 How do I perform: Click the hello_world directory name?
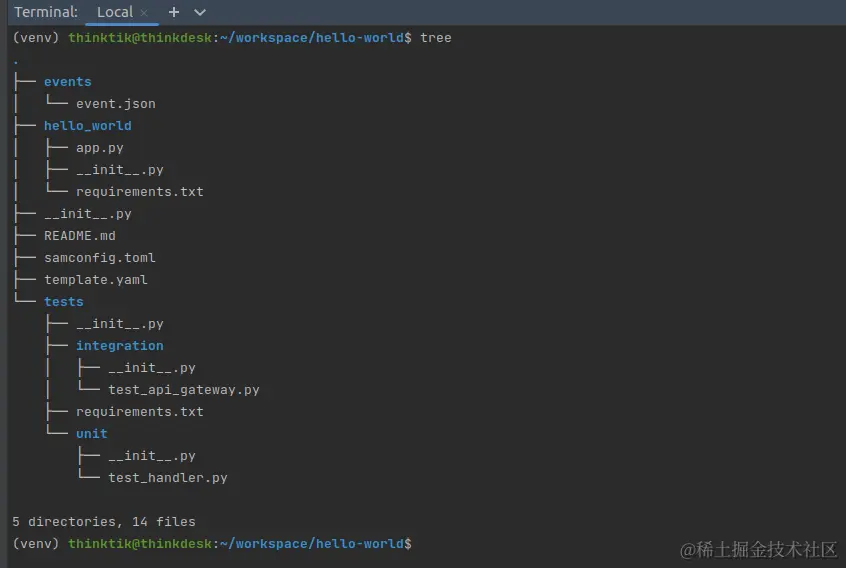click(x=87, y=126)
